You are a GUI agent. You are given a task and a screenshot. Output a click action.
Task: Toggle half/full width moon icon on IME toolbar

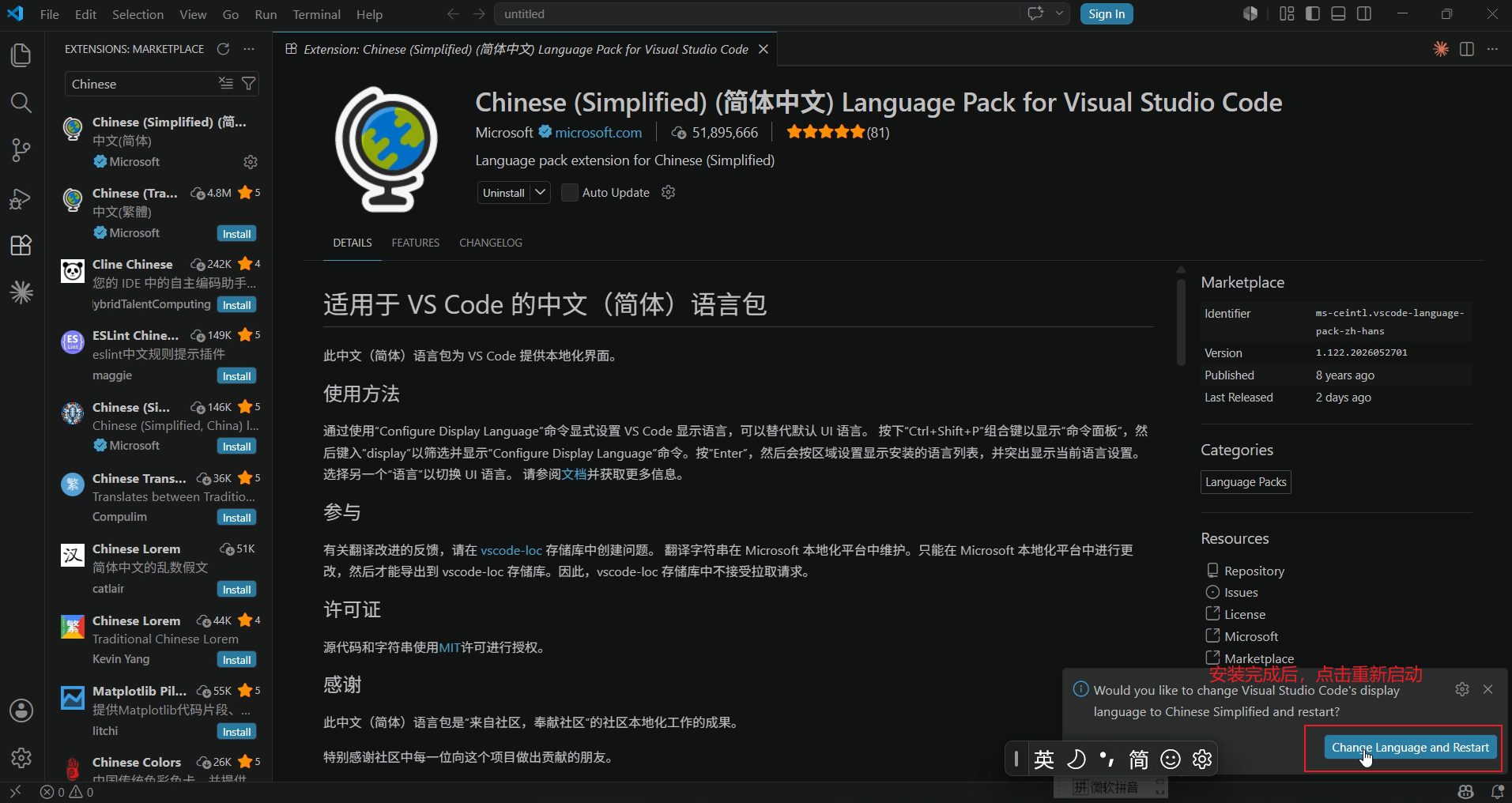click(1076, 760)
